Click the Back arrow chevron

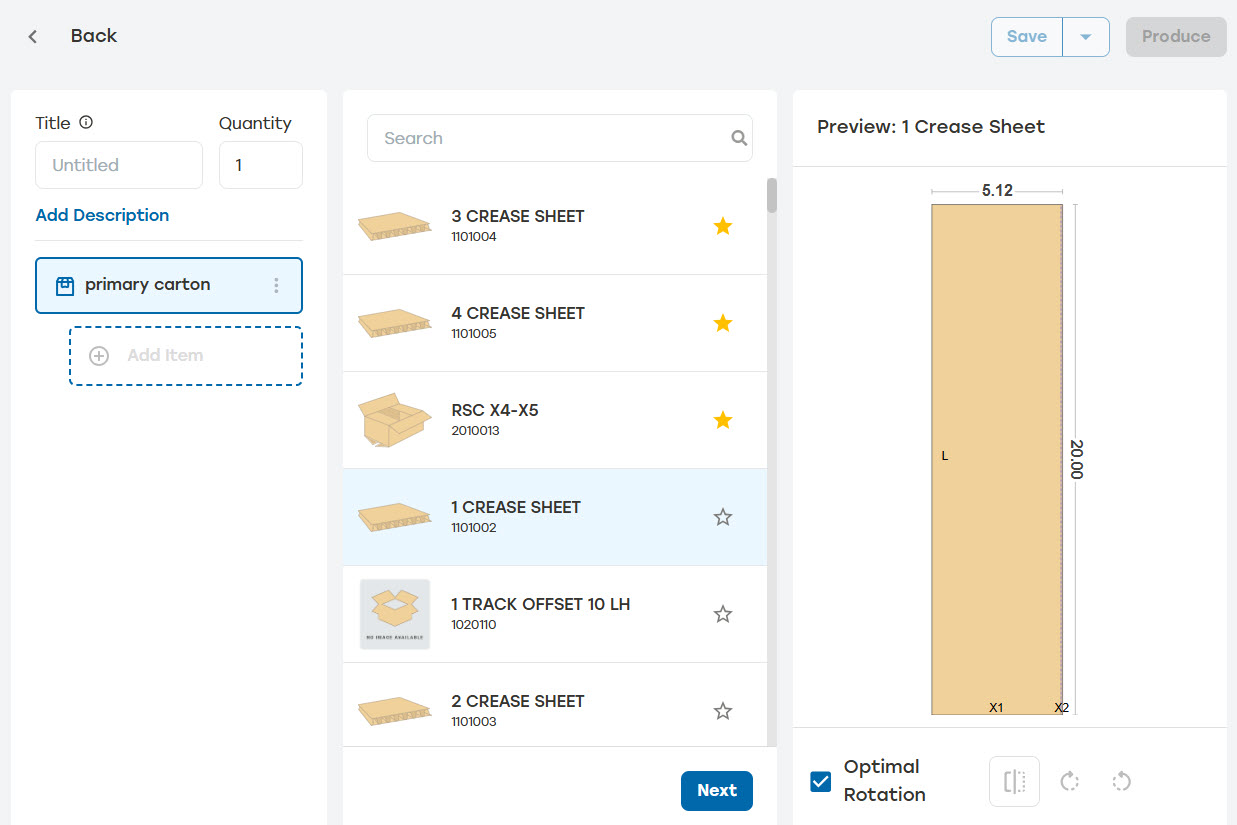click(33, 37)
